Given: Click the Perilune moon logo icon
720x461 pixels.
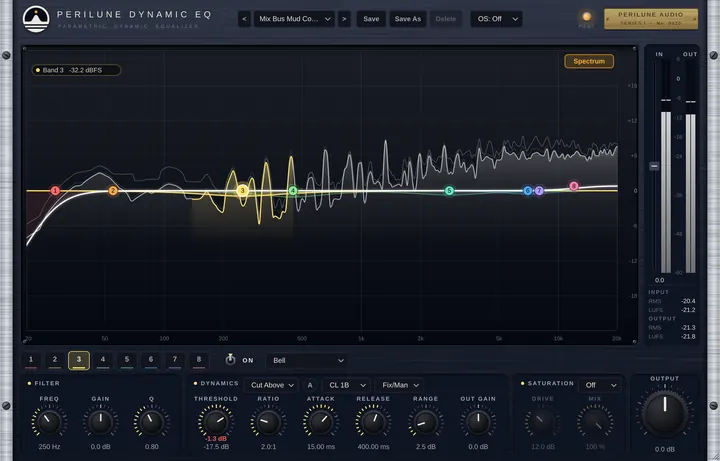Looking at the screenshot, I should click(x=36, y=19).
